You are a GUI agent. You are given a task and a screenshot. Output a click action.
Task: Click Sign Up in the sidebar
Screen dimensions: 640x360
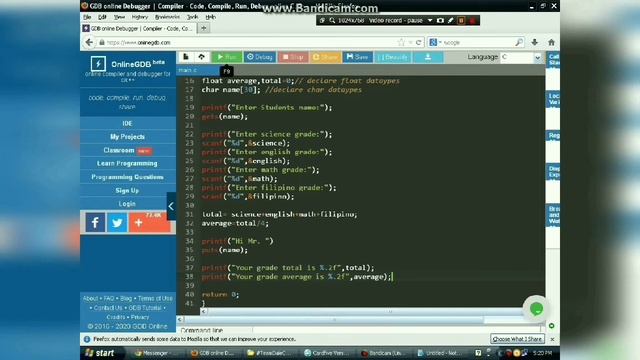tap(127, 190)
